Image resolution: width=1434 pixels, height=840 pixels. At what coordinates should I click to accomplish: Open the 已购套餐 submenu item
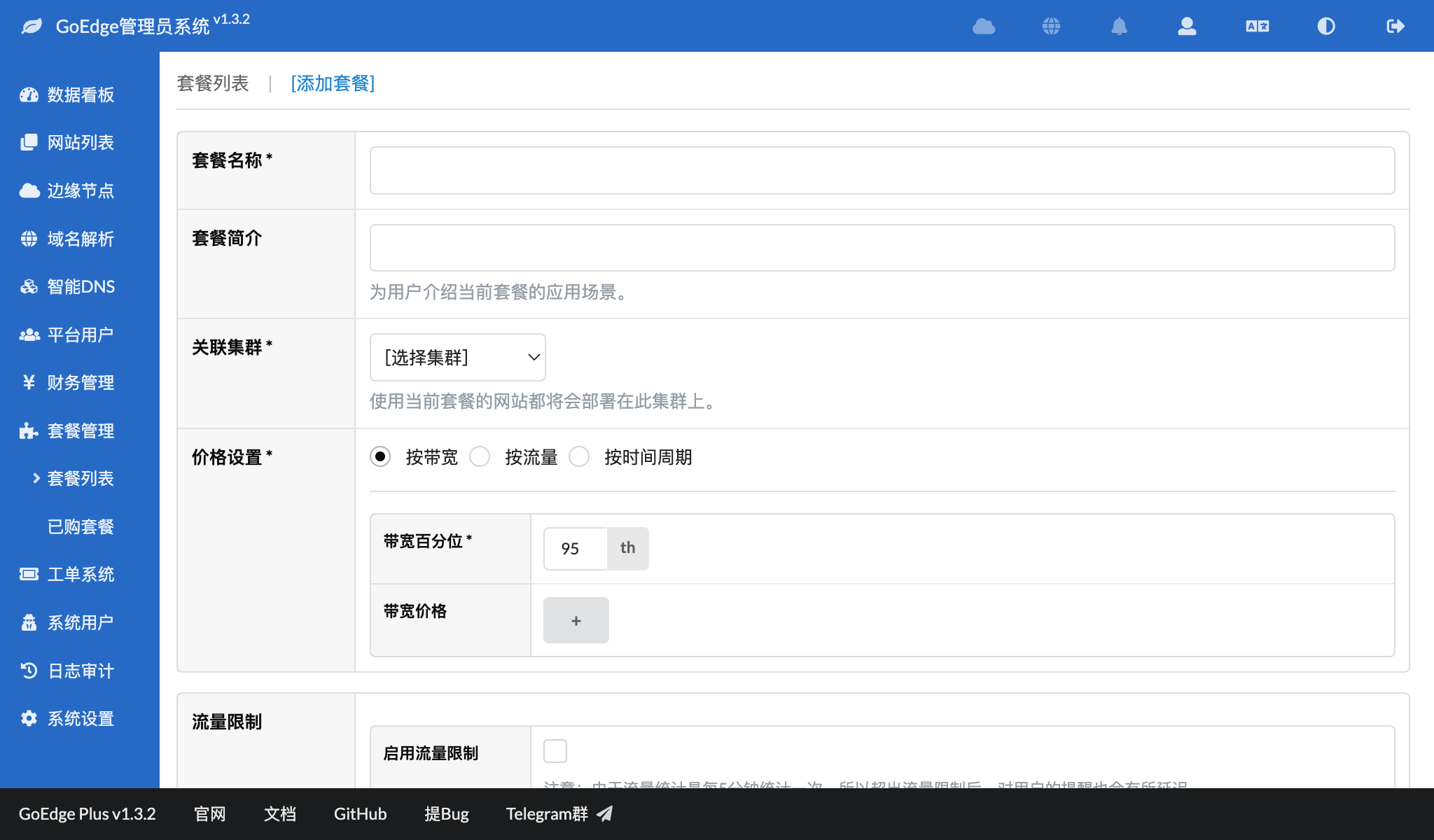[81, 526]
